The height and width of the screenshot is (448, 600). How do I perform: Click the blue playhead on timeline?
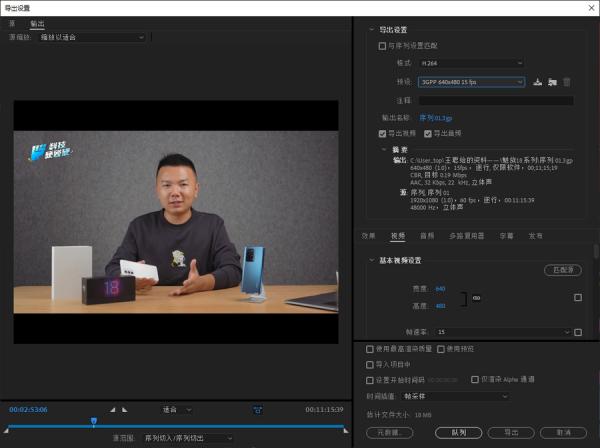(93, 421)
